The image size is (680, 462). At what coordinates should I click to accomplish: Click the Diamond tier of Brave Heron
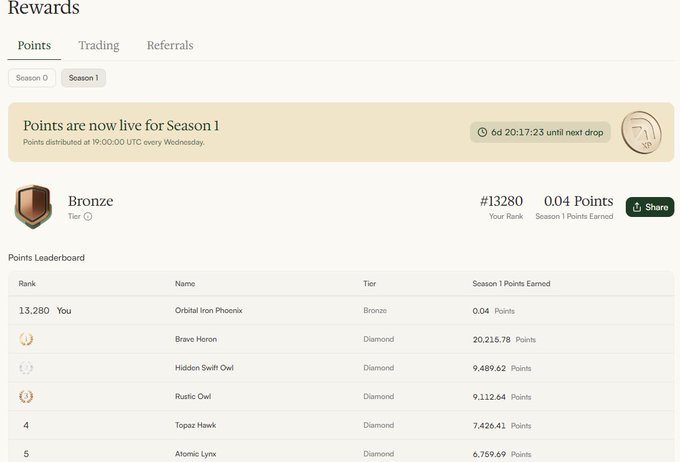click(379, 339)
